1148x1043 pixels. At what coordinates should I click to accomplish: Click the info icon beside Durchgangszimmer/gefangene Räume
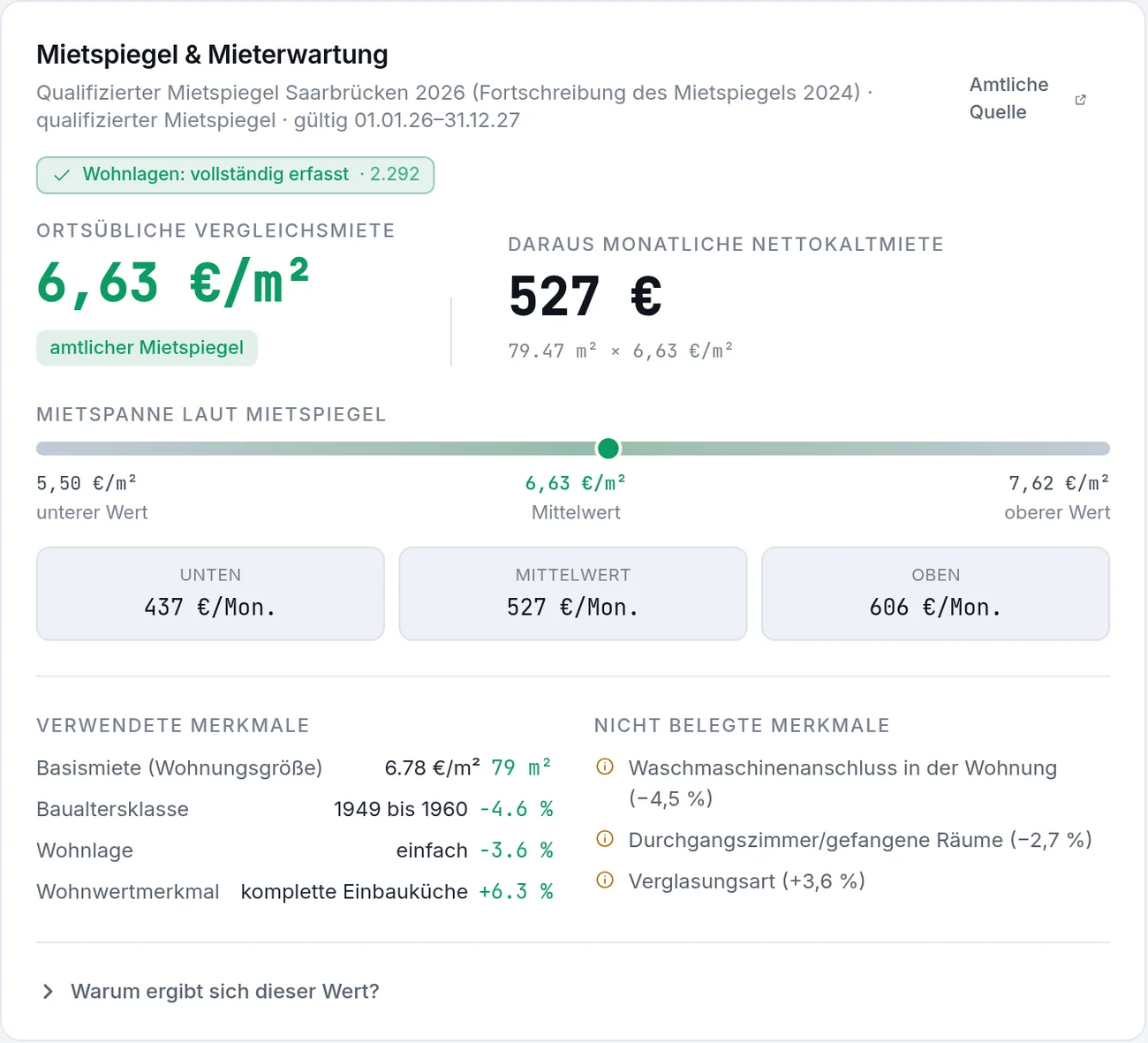click(605, 838)
